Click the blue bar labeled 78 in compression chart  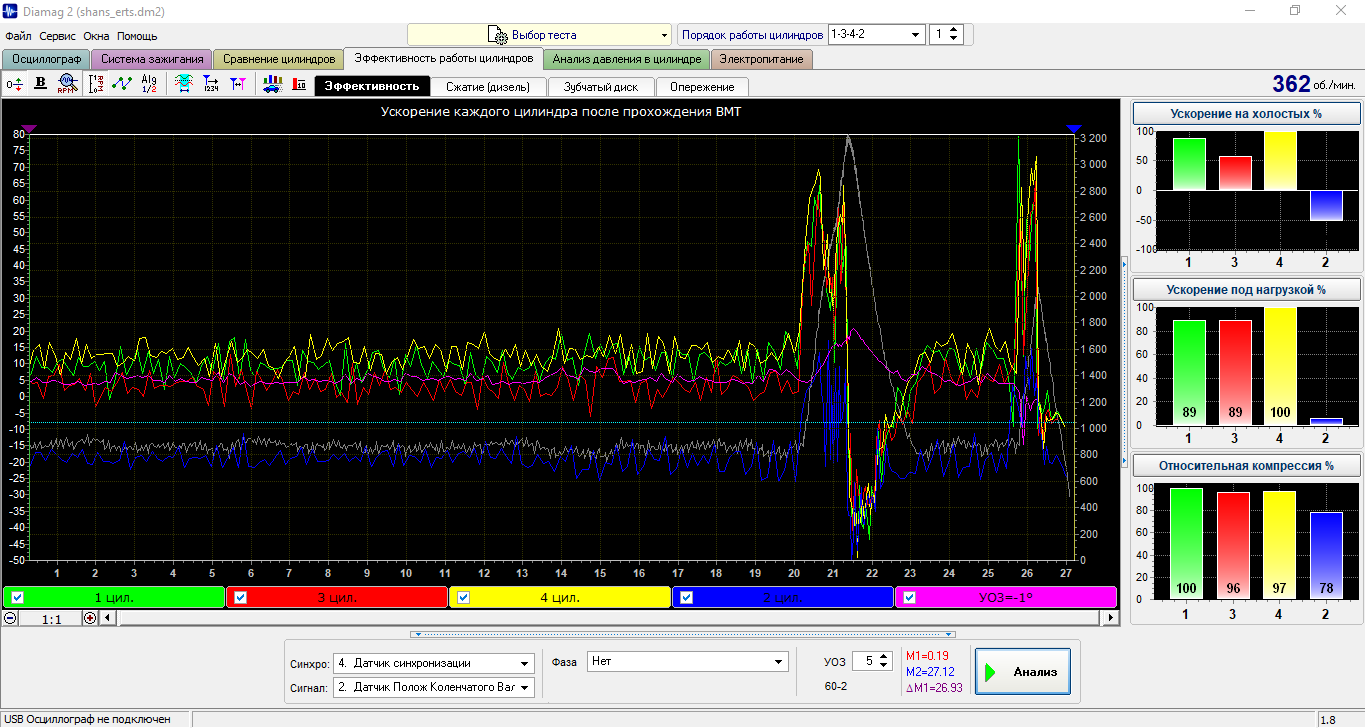click(1325, 555)
